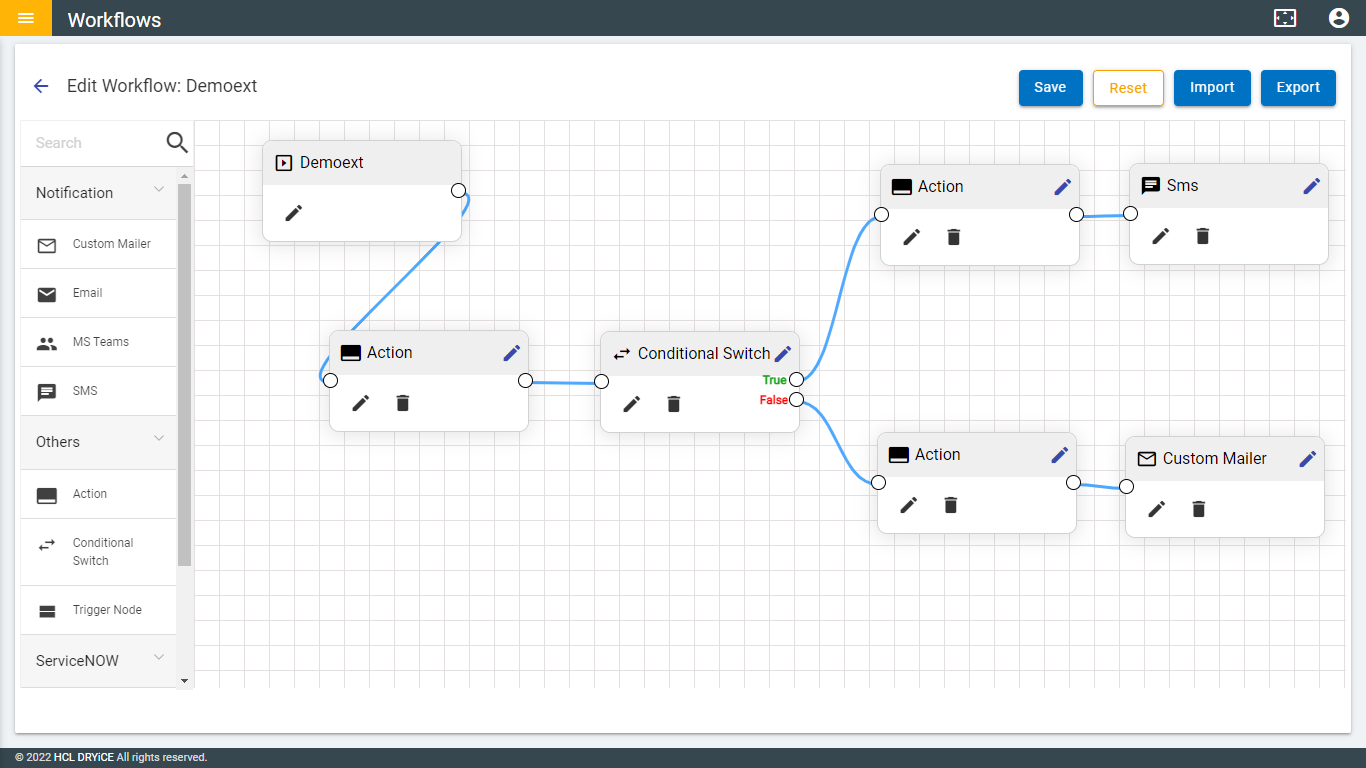
Task: Delete the Conditional Switch node via trash icon
Action: tap(674, 404)
